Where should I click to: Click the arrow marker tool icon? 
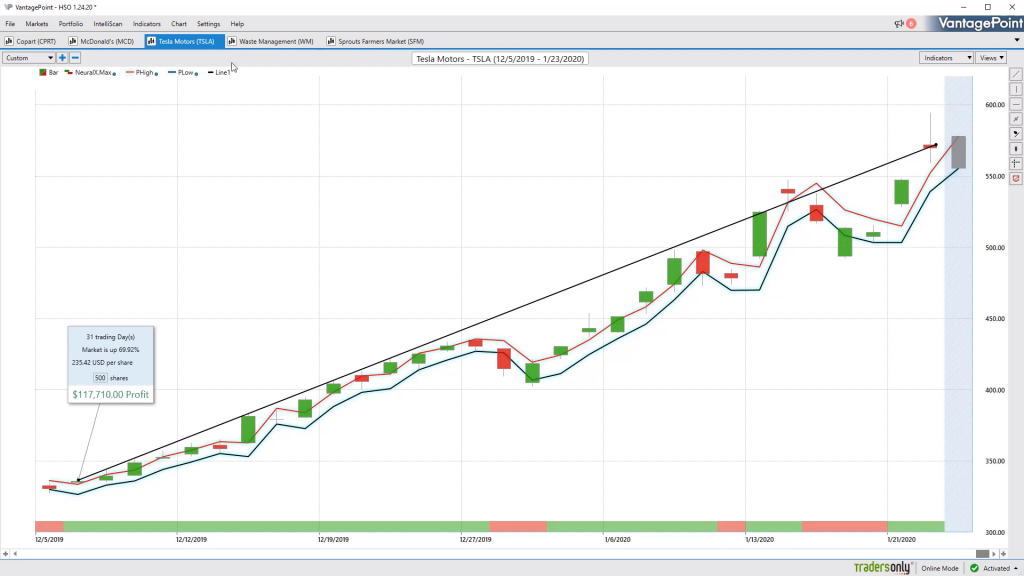click(1016, 134)
